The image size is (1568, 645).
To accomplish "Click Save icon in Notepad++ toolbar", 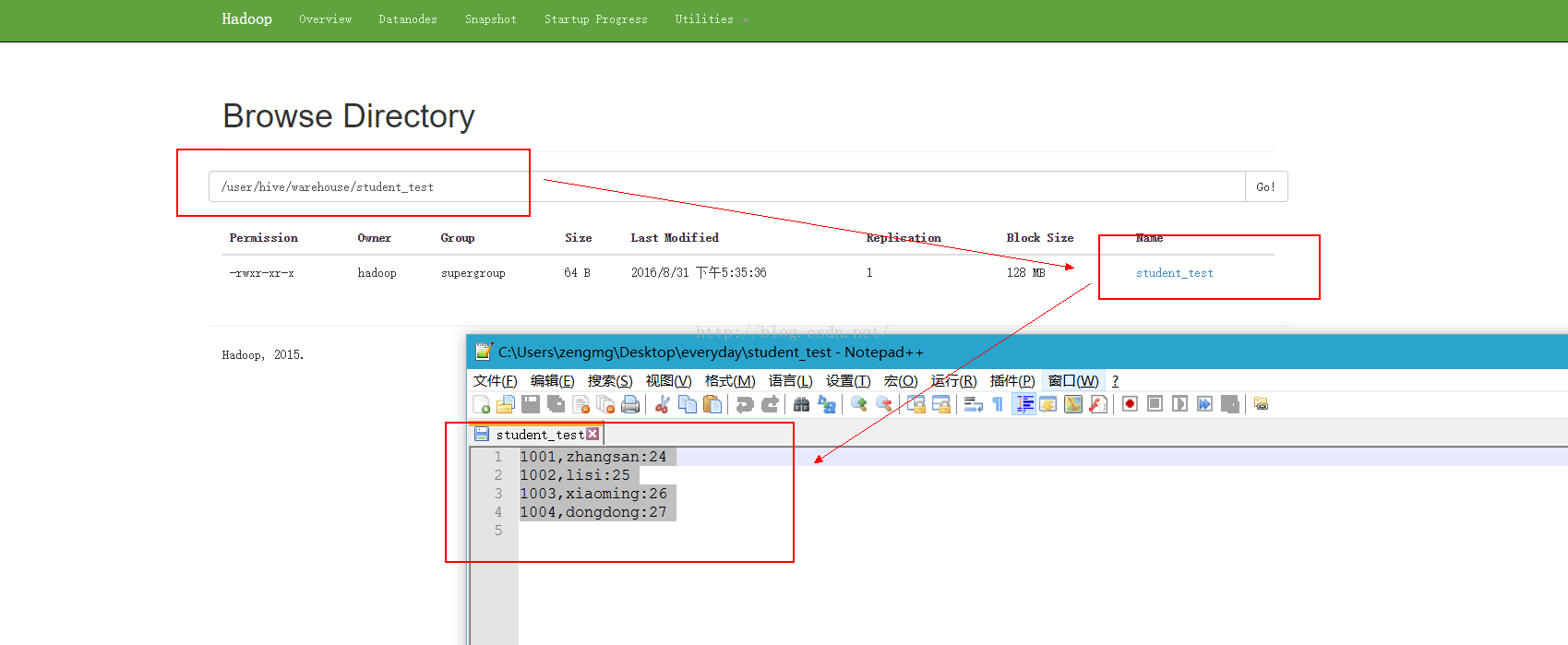I will pyautogui.click(x=531, y=404).
